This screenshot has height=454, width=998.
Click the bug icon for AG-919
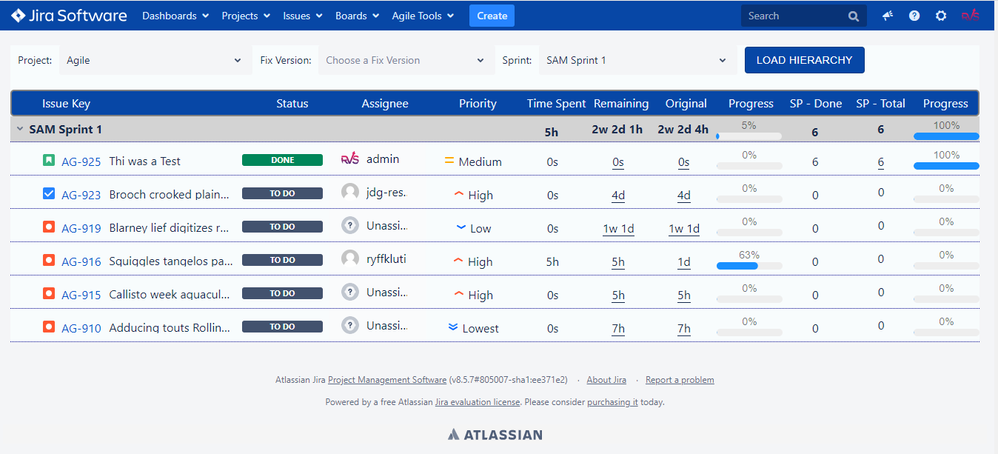pyautogui.click(x=49, y=227)
